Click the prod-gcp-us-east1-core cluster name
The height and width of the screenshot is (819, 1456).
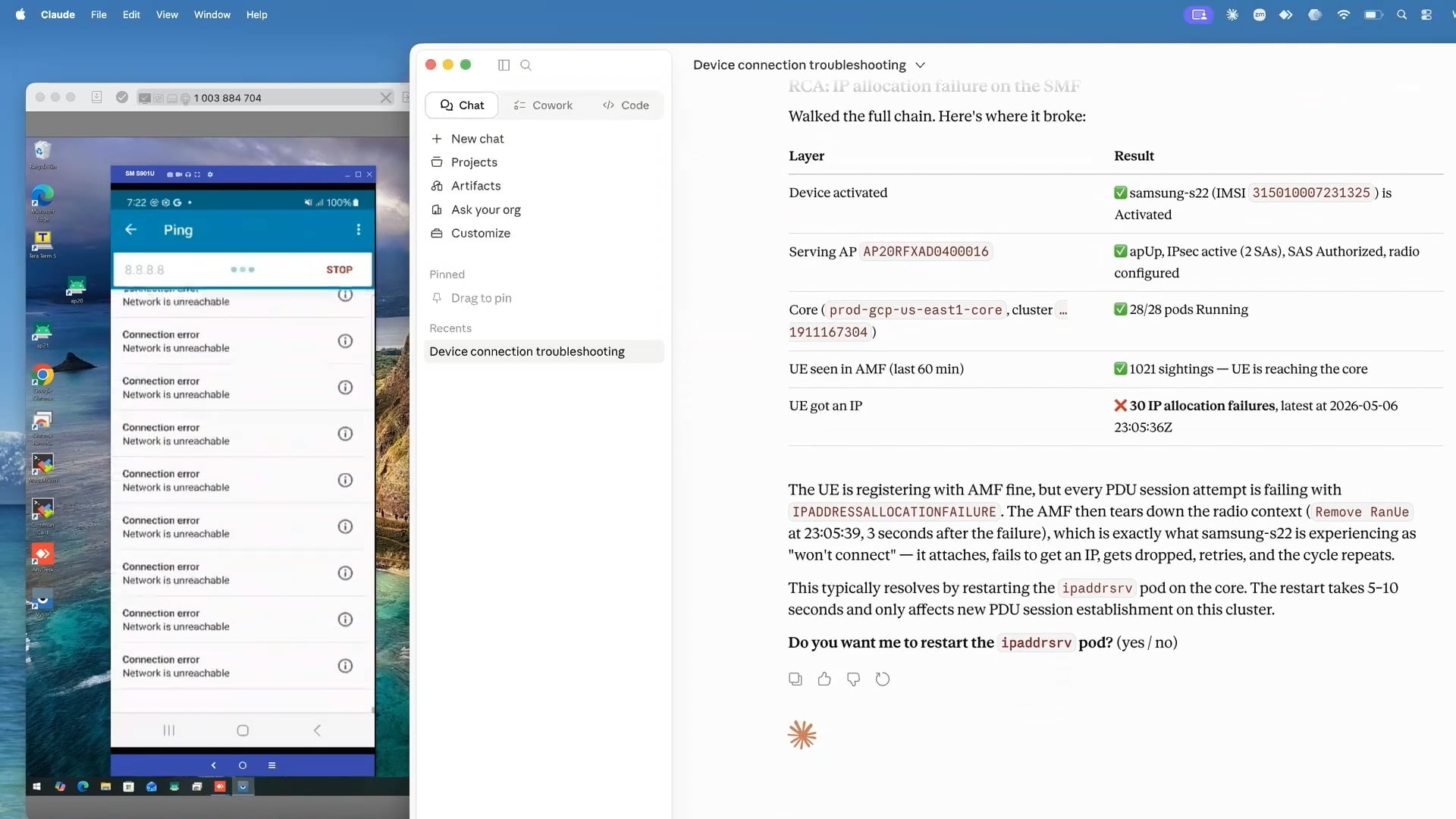pos(915,310)
